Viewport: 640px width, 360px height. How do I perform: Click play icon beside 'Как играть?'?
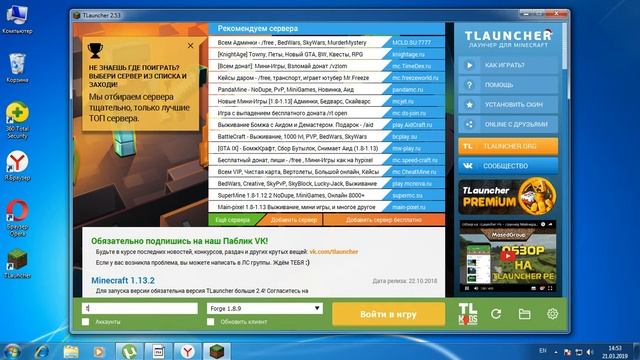469,65
